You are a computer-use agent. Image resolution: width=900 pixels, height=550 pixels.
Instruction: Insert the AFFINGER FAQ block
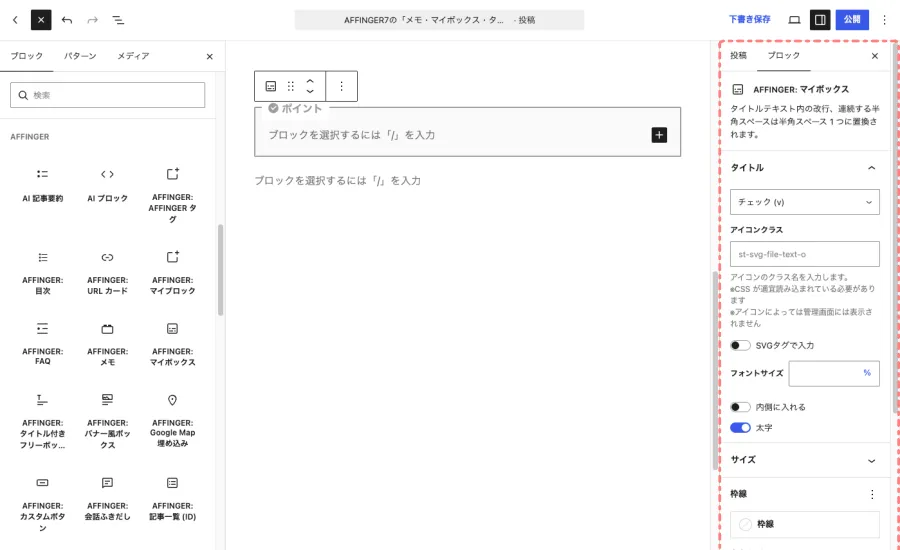click(42, 344)
